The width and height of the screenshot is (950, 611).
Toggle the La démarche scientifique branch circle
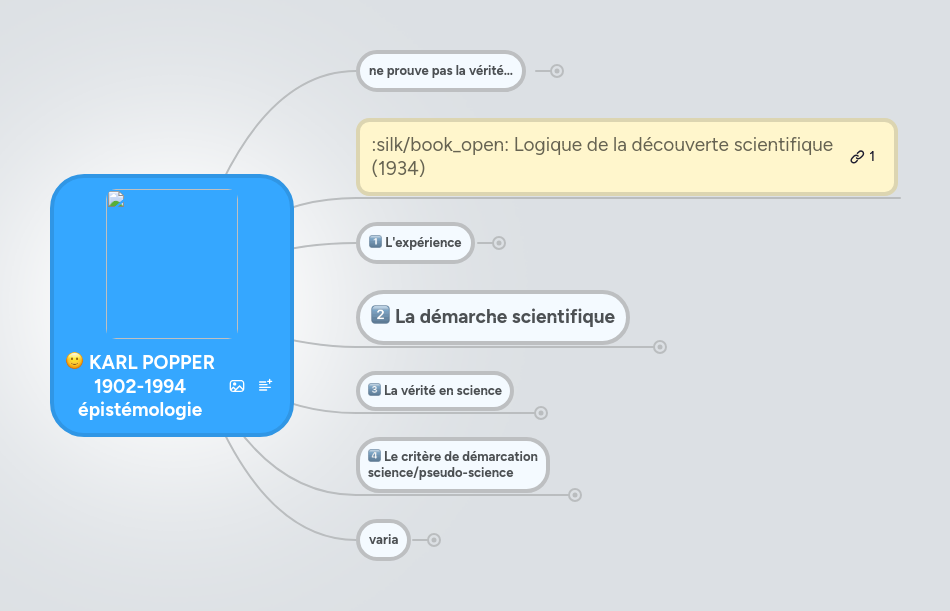coord(658,347)
